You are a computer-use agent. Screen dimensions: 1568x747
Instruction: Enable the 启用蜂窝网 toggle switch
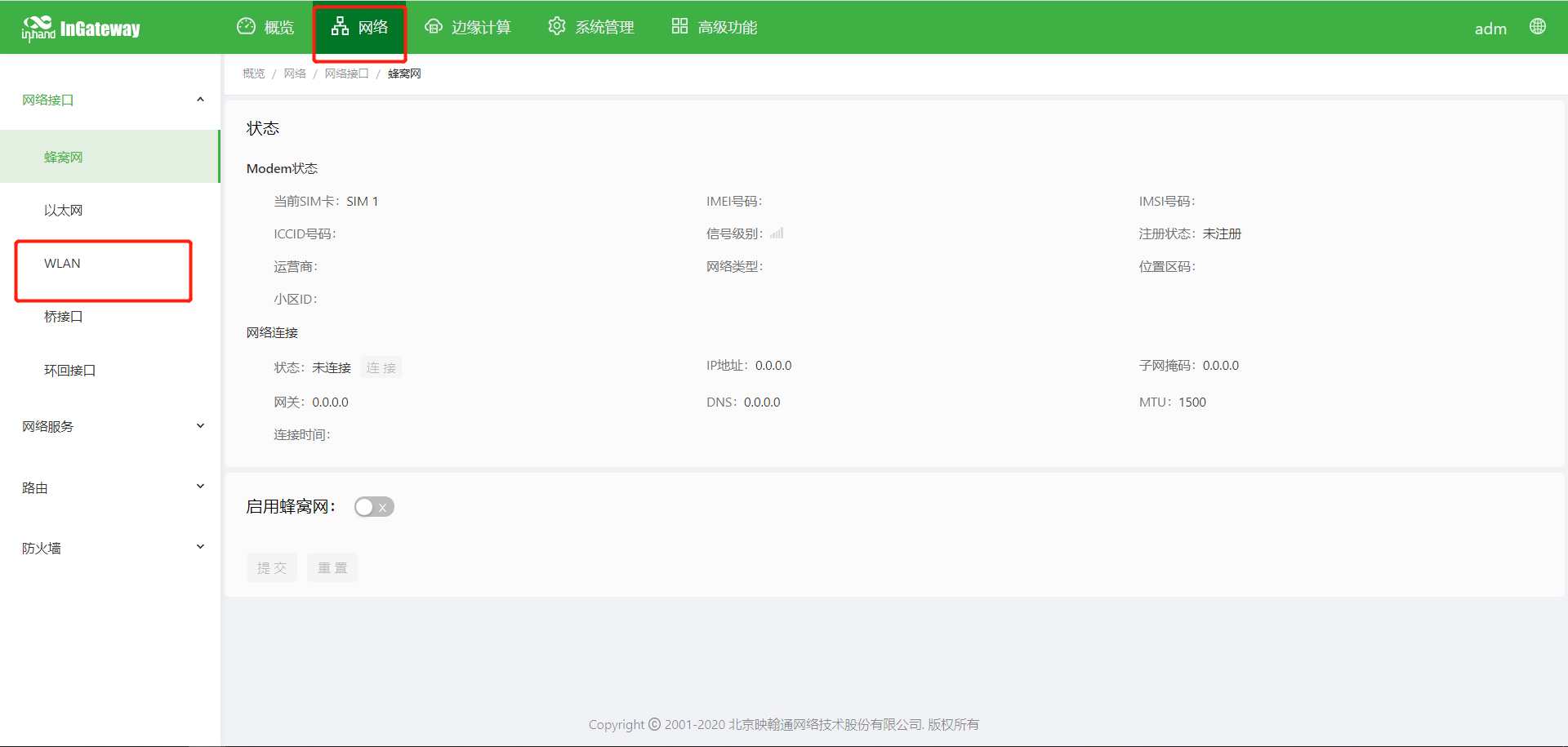pos(374,506)
